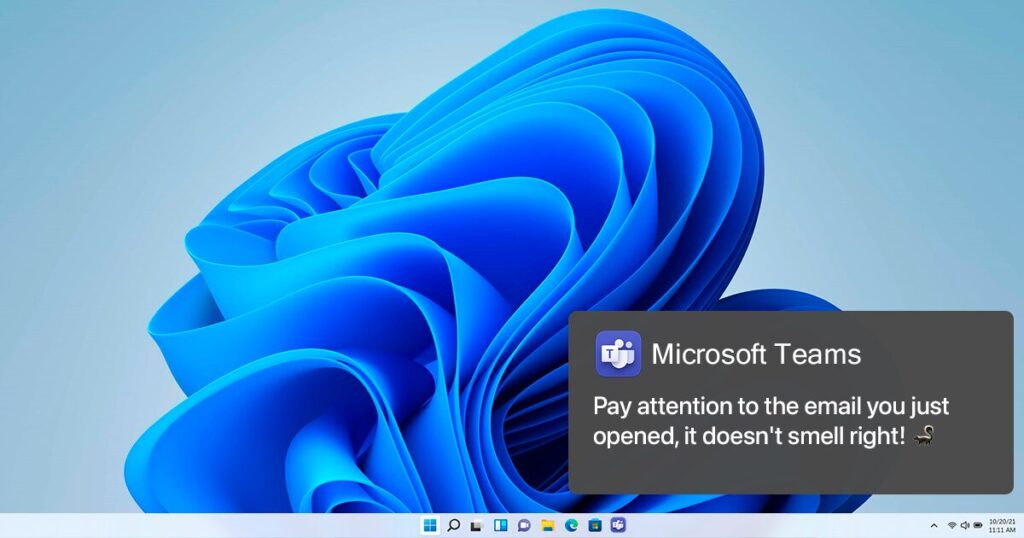
Task: Open Microsoft Store from taskbar
Action: click(x=595, y=525)
